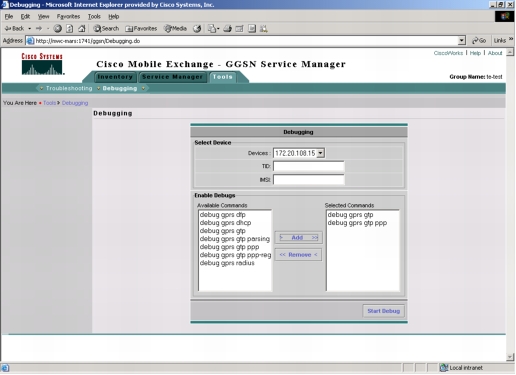Click the page scrollbar down arrow
This screenshot has height=375, width=516.
[510, 357]
